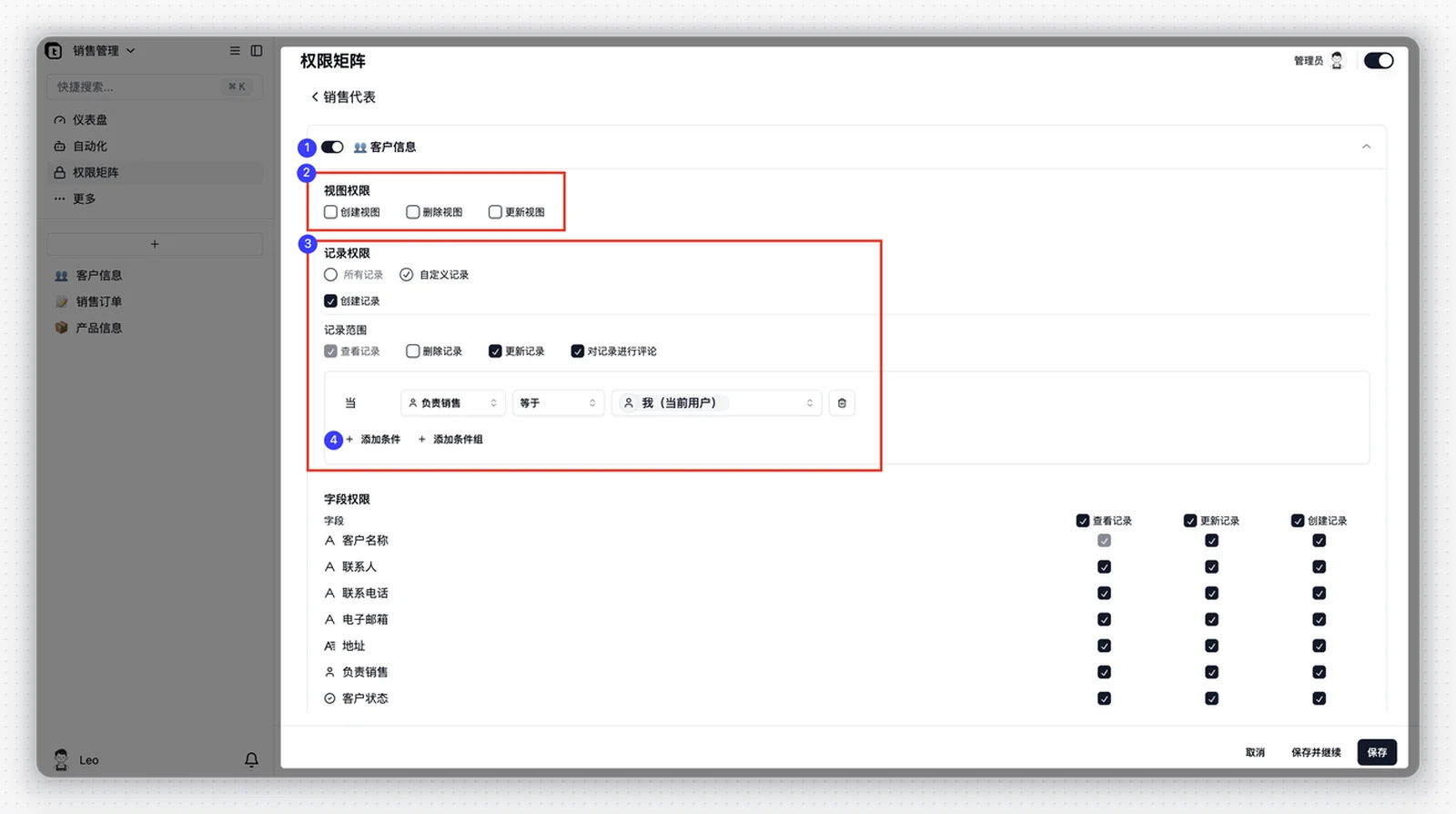Toggle the 查看记录 column header checkbox
1456x814 pixels.
pyautogui.click(x=1083, y=521)
